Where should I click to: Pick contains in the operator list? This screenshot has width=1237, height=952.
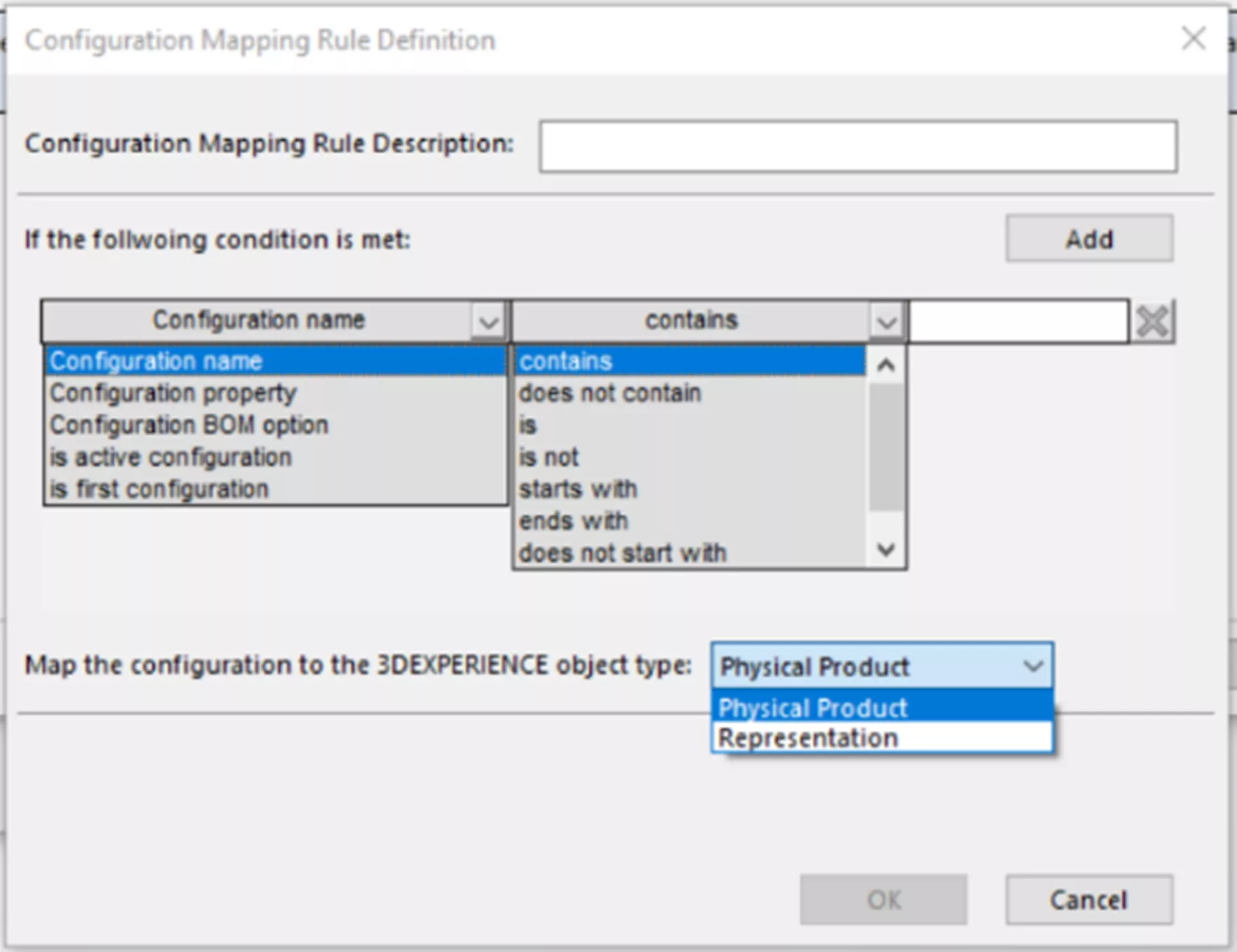(x=691, y=361)
